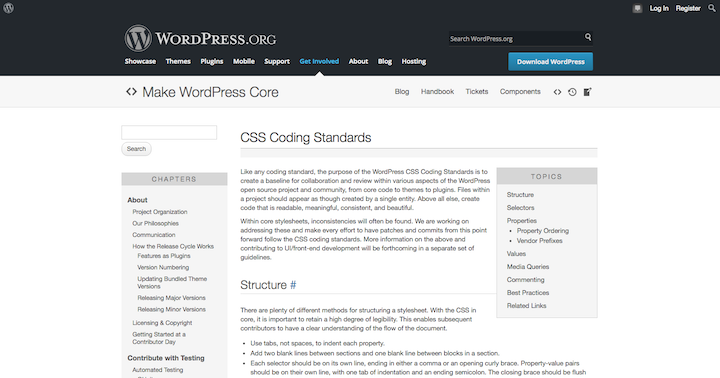720x378 pixels.
Task: Open the Support menu item
Action: [x=277, y=62]
